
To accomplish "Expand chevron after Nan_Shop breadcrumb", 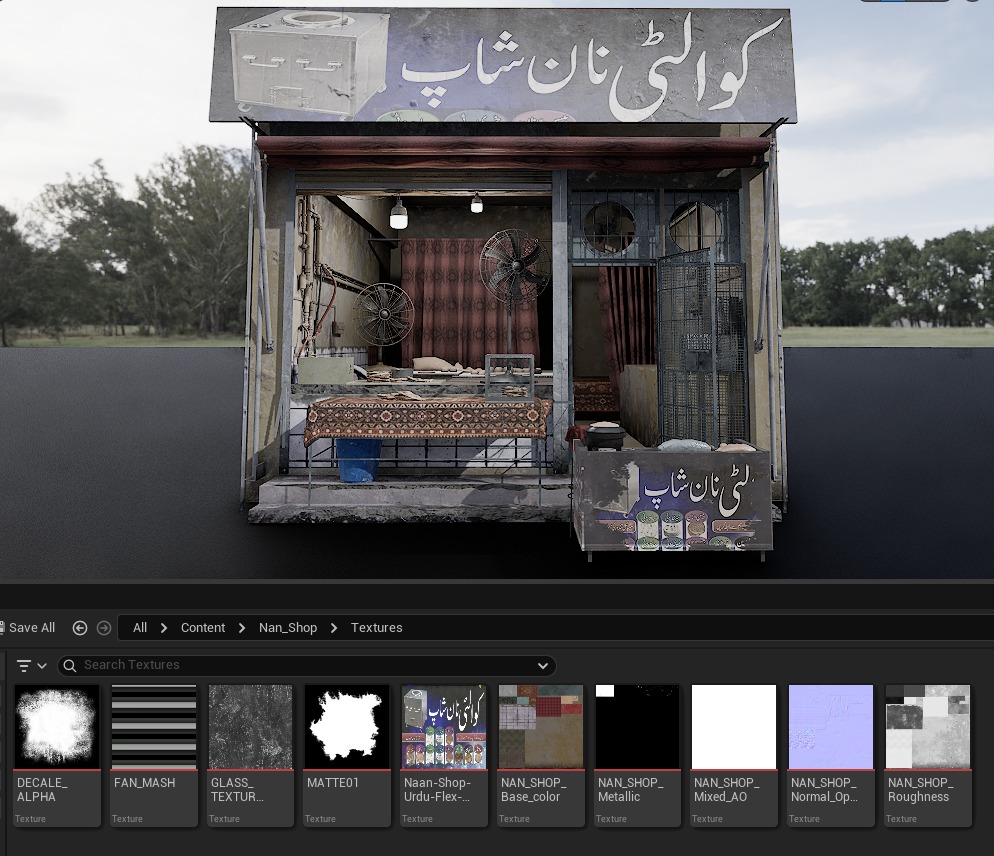I will 334,628.
